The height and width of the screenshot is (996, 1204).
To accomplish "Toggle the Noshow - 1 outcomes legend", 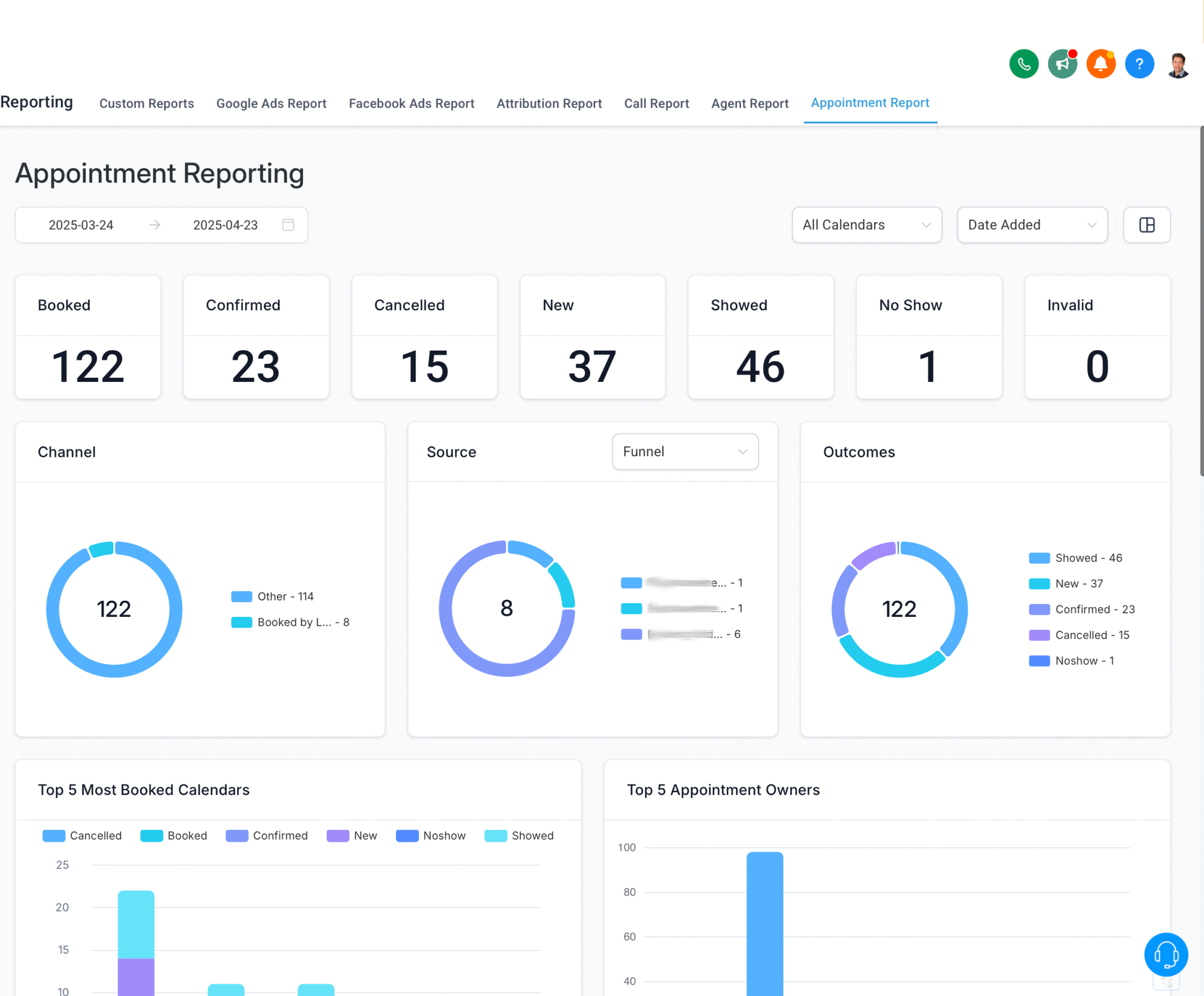I will point(1072,660).
